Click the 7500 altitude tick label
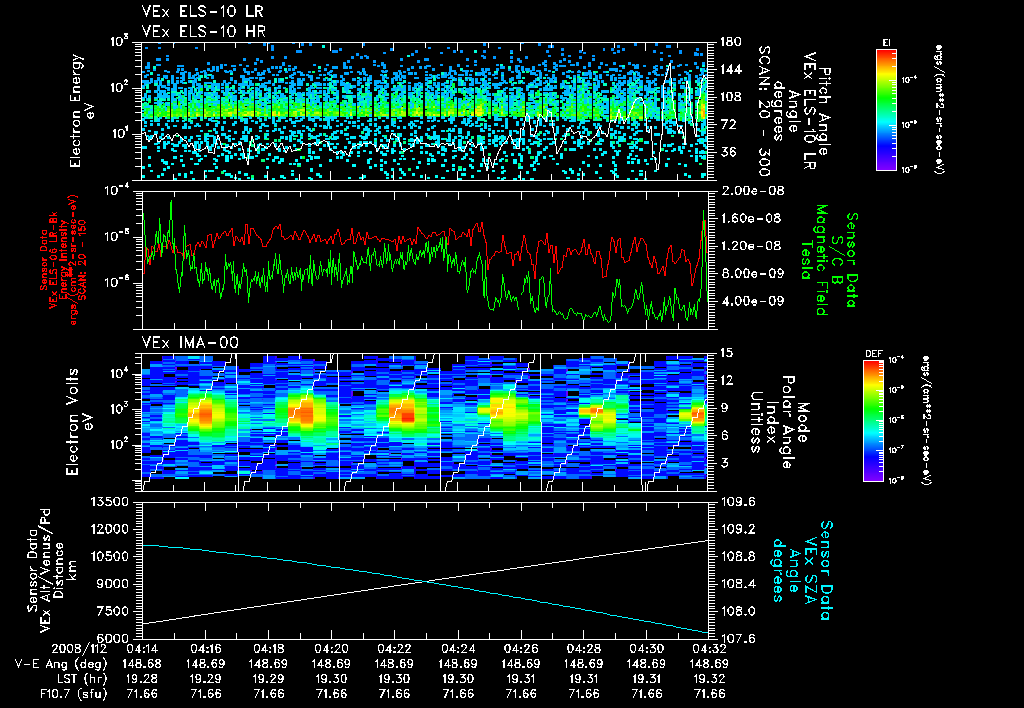 pyautogui.click(x=113, y=611)
